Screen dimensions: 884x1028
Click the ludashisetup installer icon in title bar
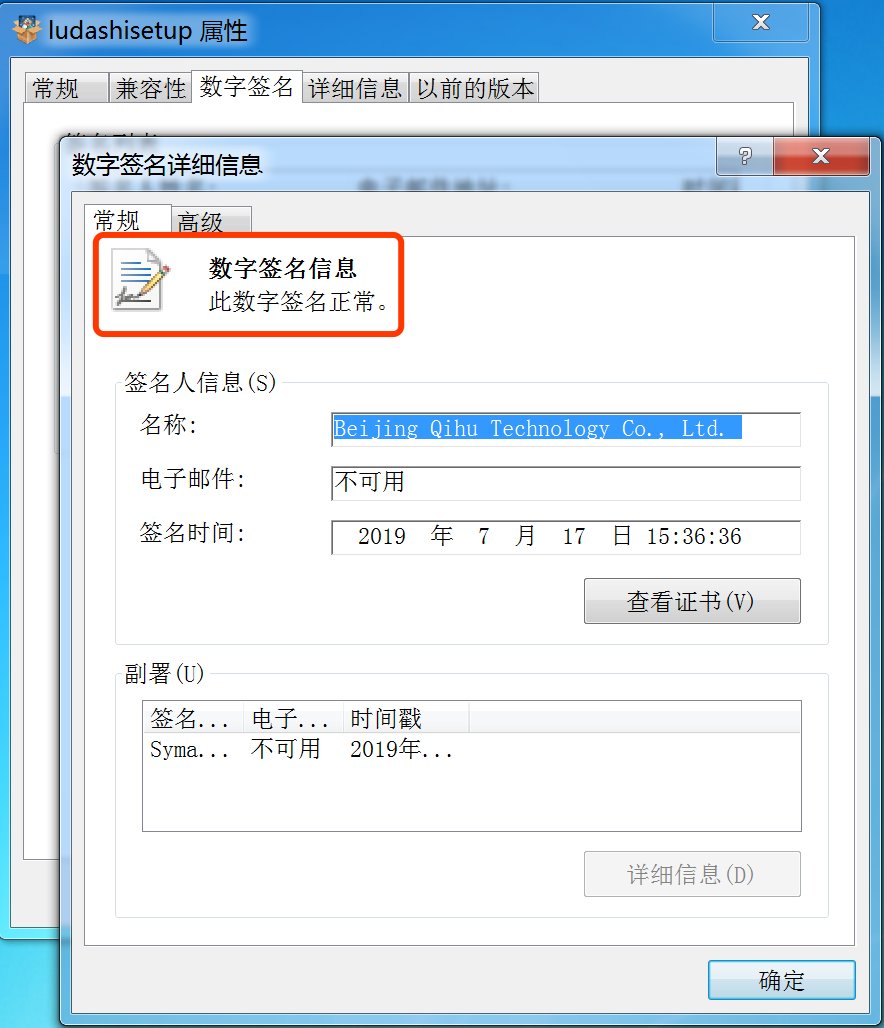coord(26,30)
